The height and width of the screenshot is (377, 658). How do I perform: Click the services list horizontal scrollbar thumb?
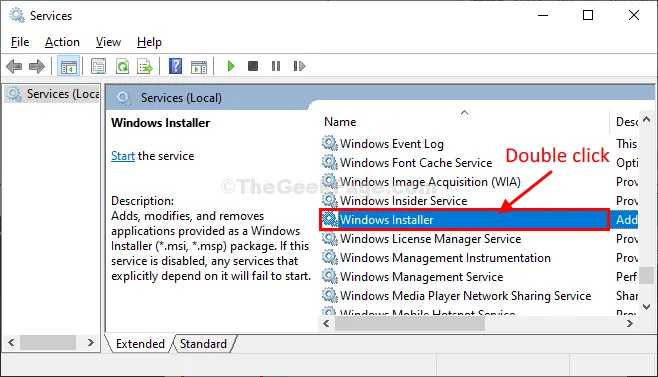[410, 323]
